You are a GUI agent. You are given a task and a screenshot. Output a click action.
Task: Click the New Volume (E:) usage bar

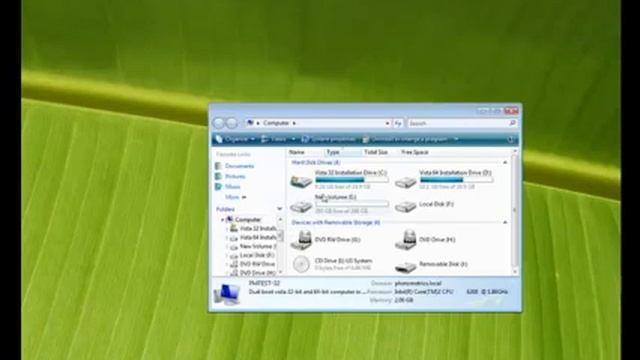click(351, 204)
